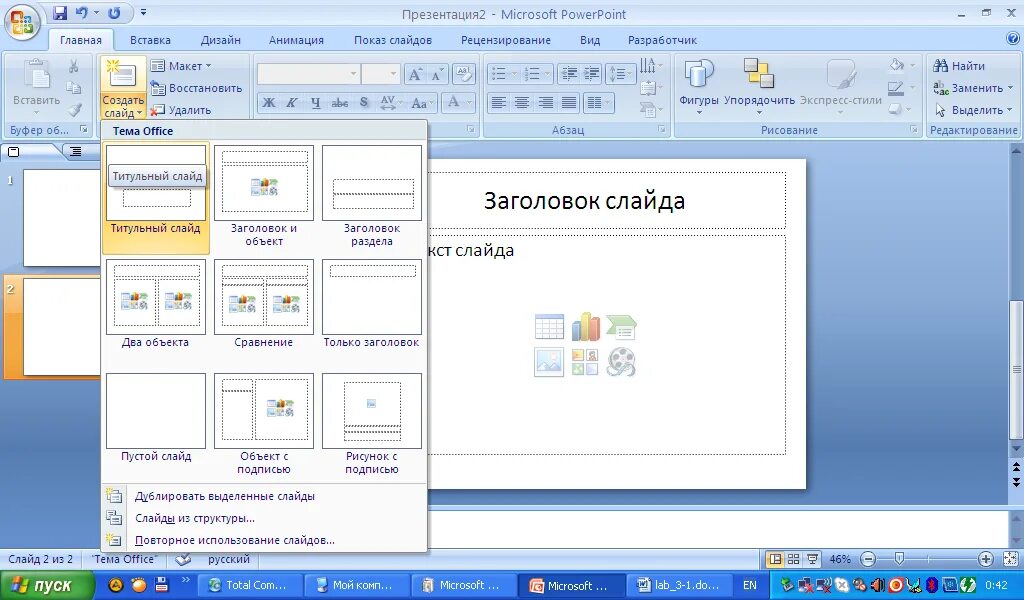Toggle italic К formatting
This screenshot has height=600, width=1024.
(292, 103)
